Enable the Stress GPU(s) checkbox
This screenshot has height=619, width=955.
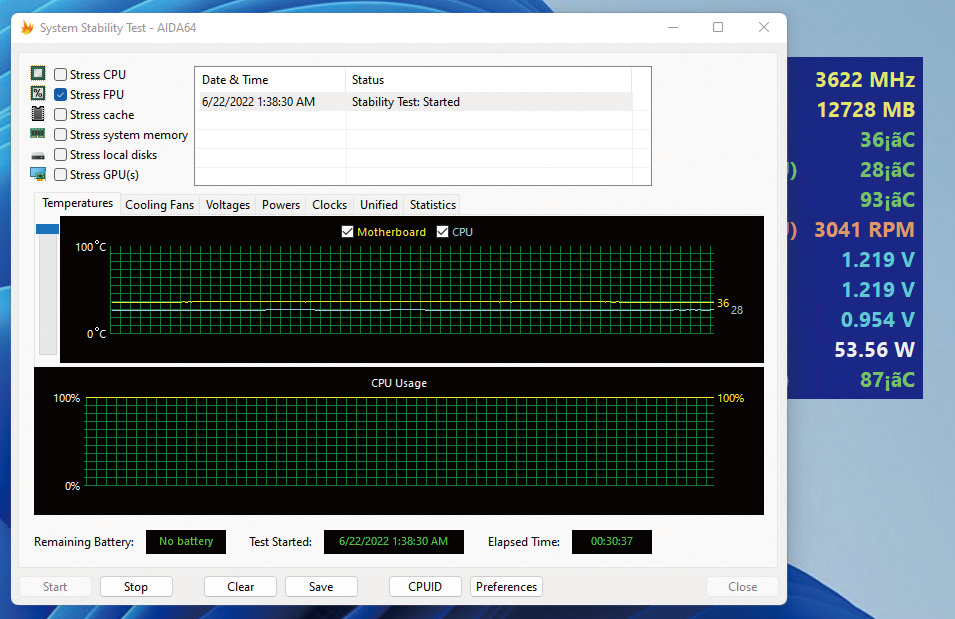pos(60,175)
